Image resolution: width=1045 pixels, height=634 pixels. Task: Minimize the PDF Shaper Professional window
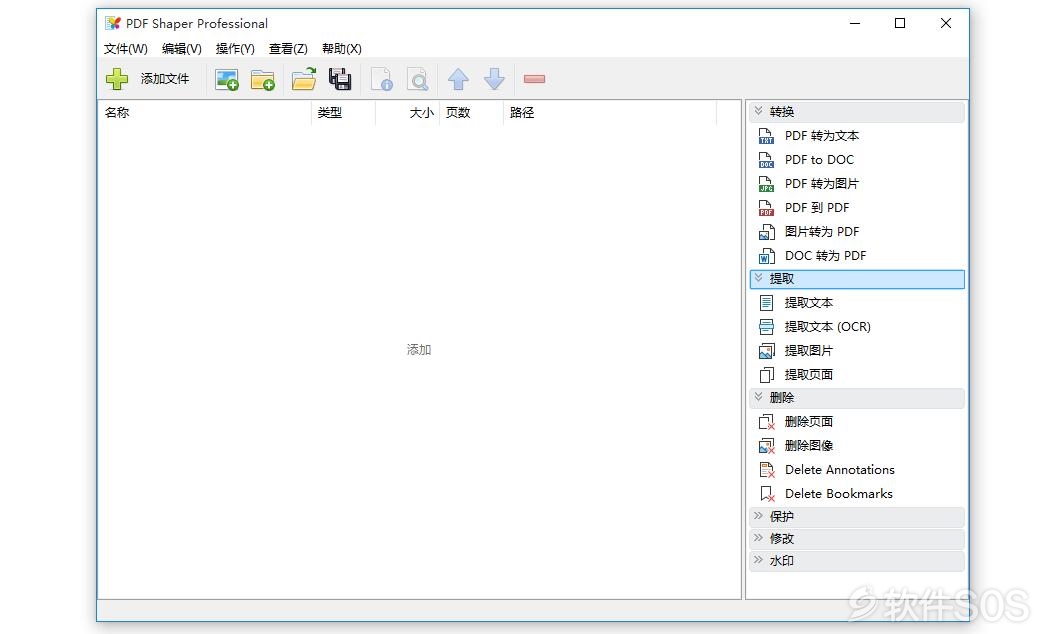click(x=855, y=23)
